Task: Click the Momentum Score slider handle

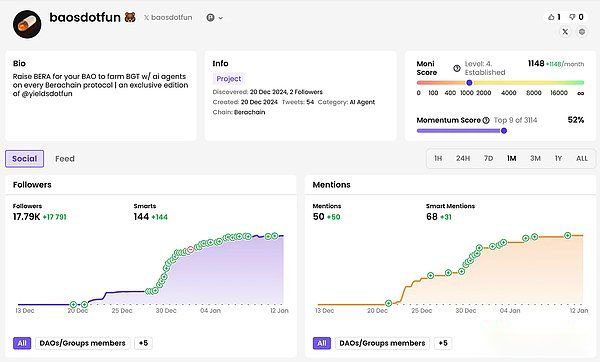Action: (x=504, y=130)
